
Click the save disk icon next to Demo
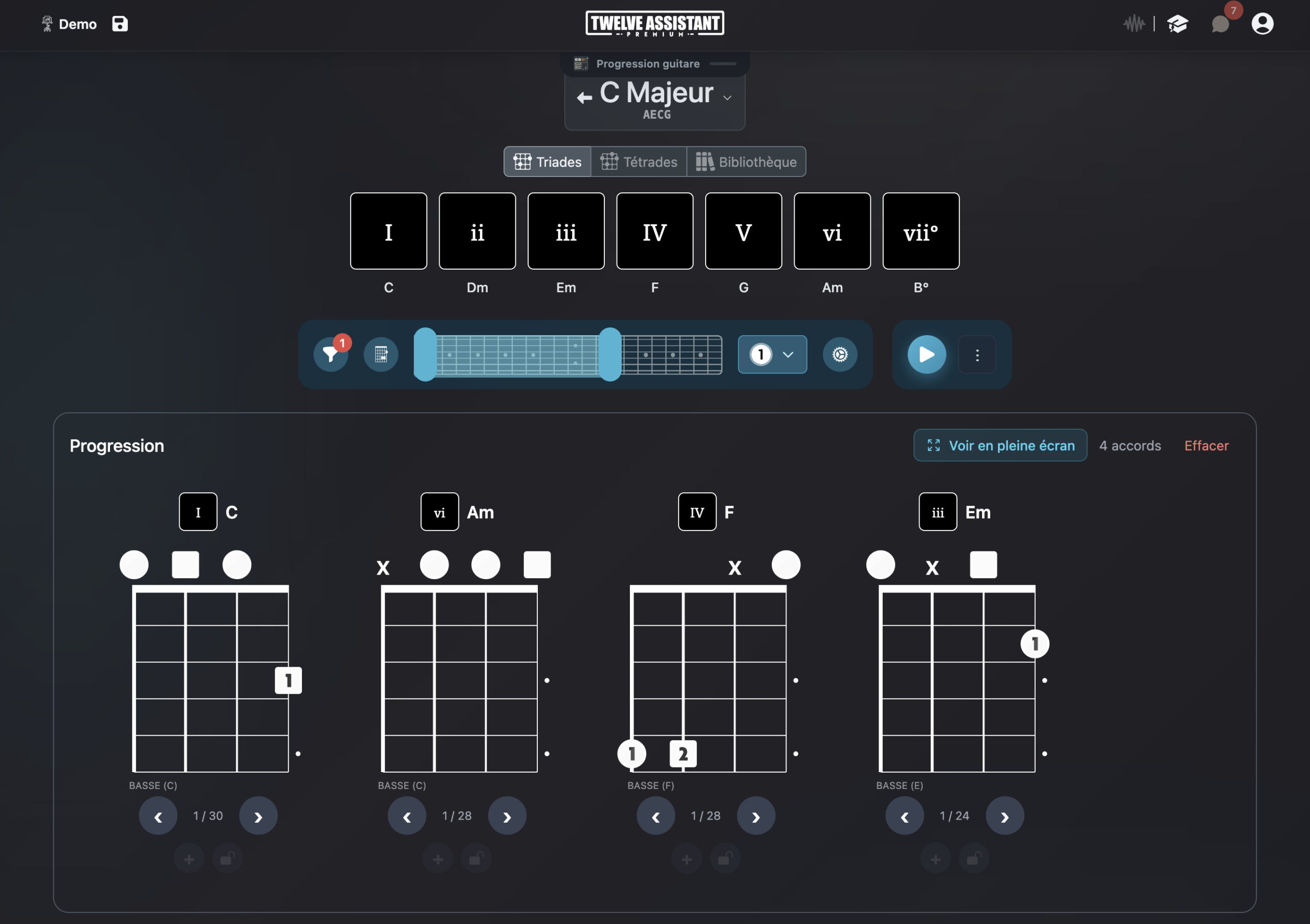point(120,24)
